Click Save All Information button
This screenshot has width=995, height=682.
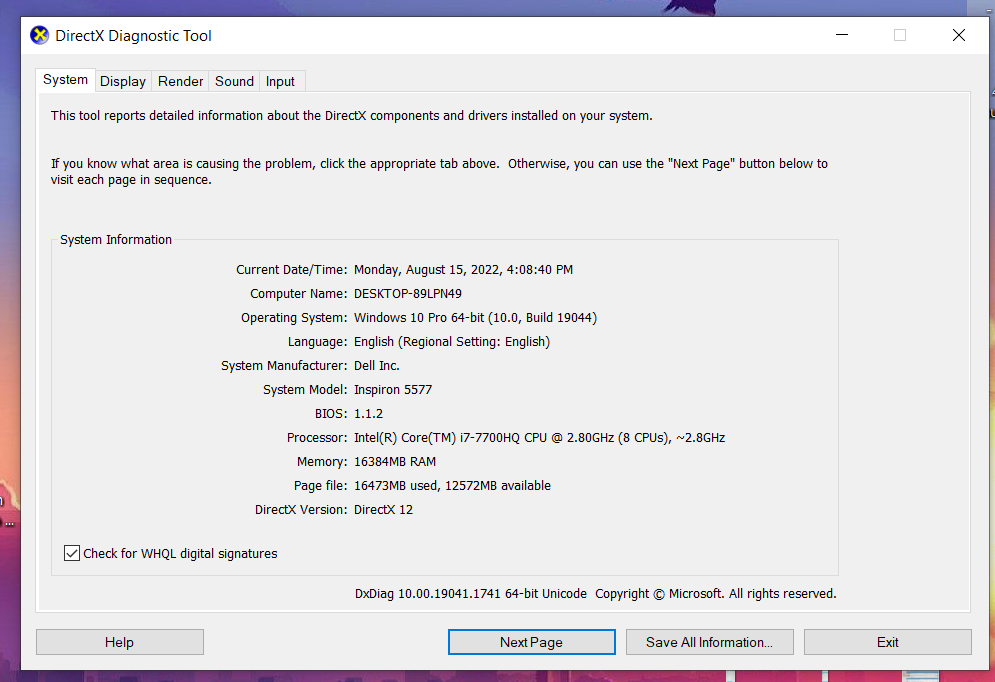click(x=709, y=642)
